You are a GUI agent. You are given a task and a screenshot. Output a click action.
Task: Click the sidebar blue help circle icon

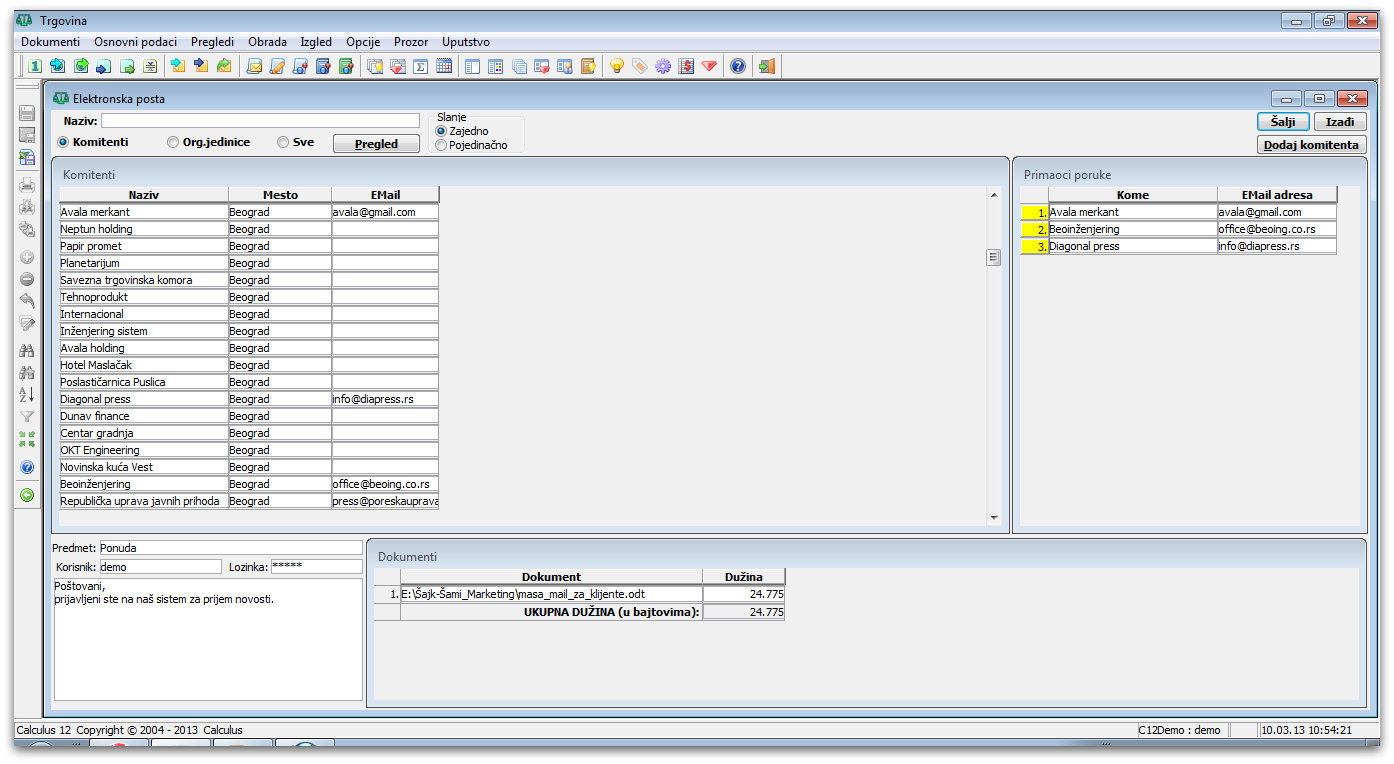click(27, 467)
